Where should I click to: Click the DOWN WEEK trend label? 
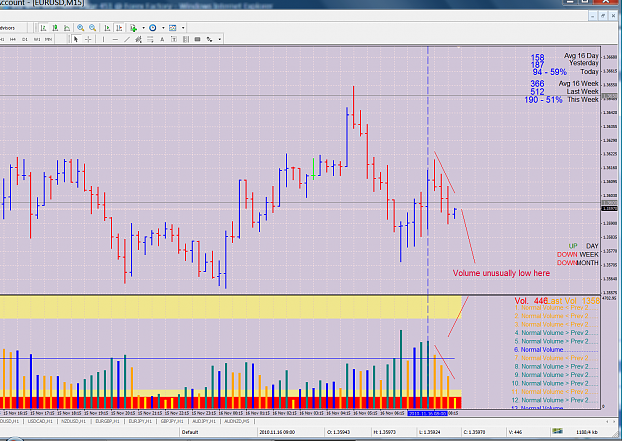[577, 255]
